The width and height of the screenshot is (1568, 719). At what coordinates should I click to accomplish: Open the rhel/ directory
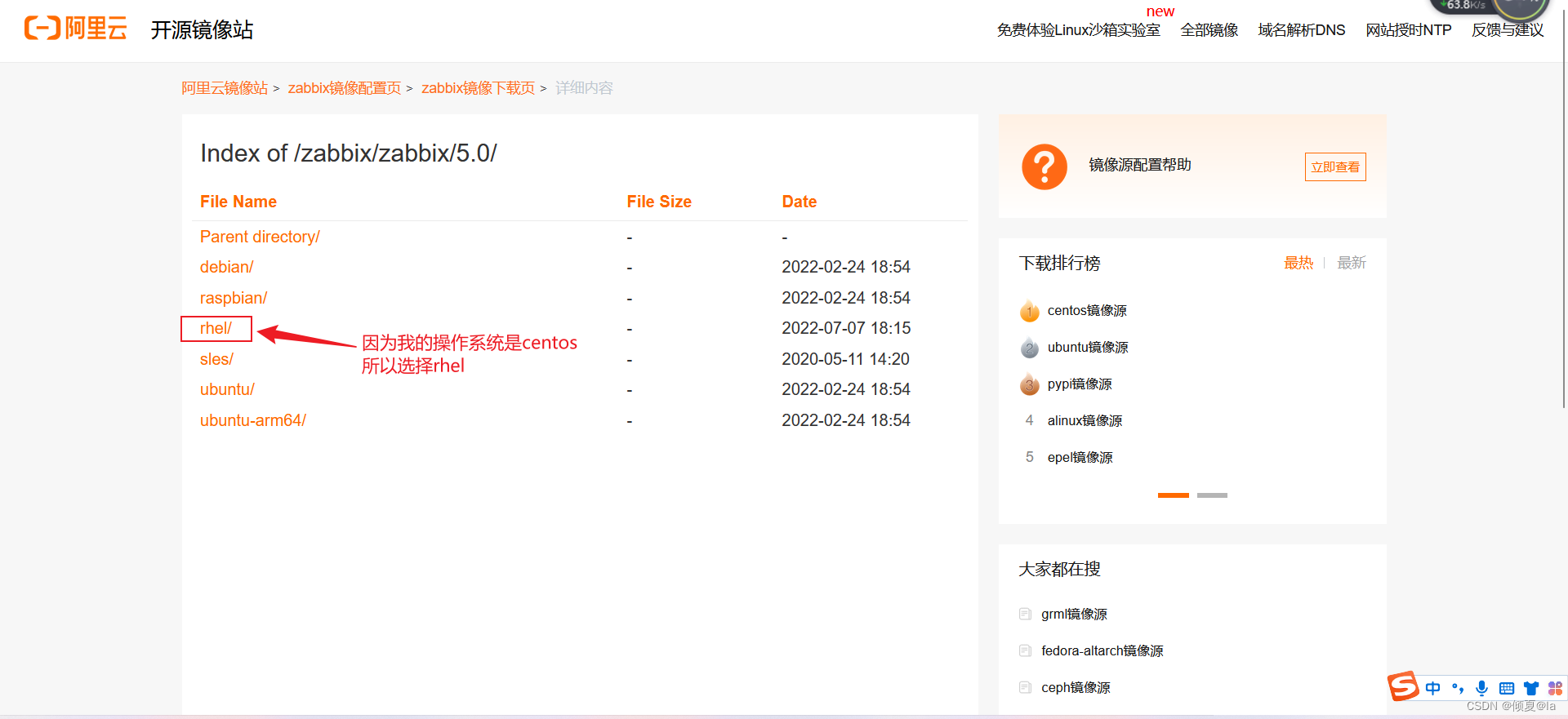[x=216, y=328]
